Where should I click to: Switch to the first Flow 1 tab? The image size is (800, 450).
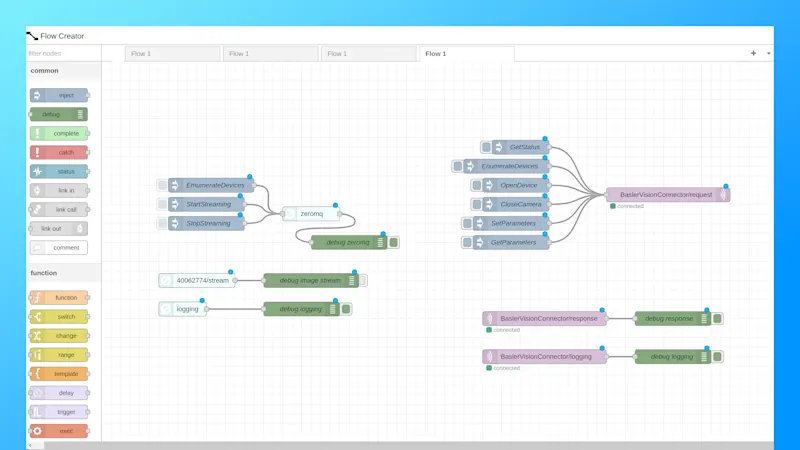(x=173, y=54)
